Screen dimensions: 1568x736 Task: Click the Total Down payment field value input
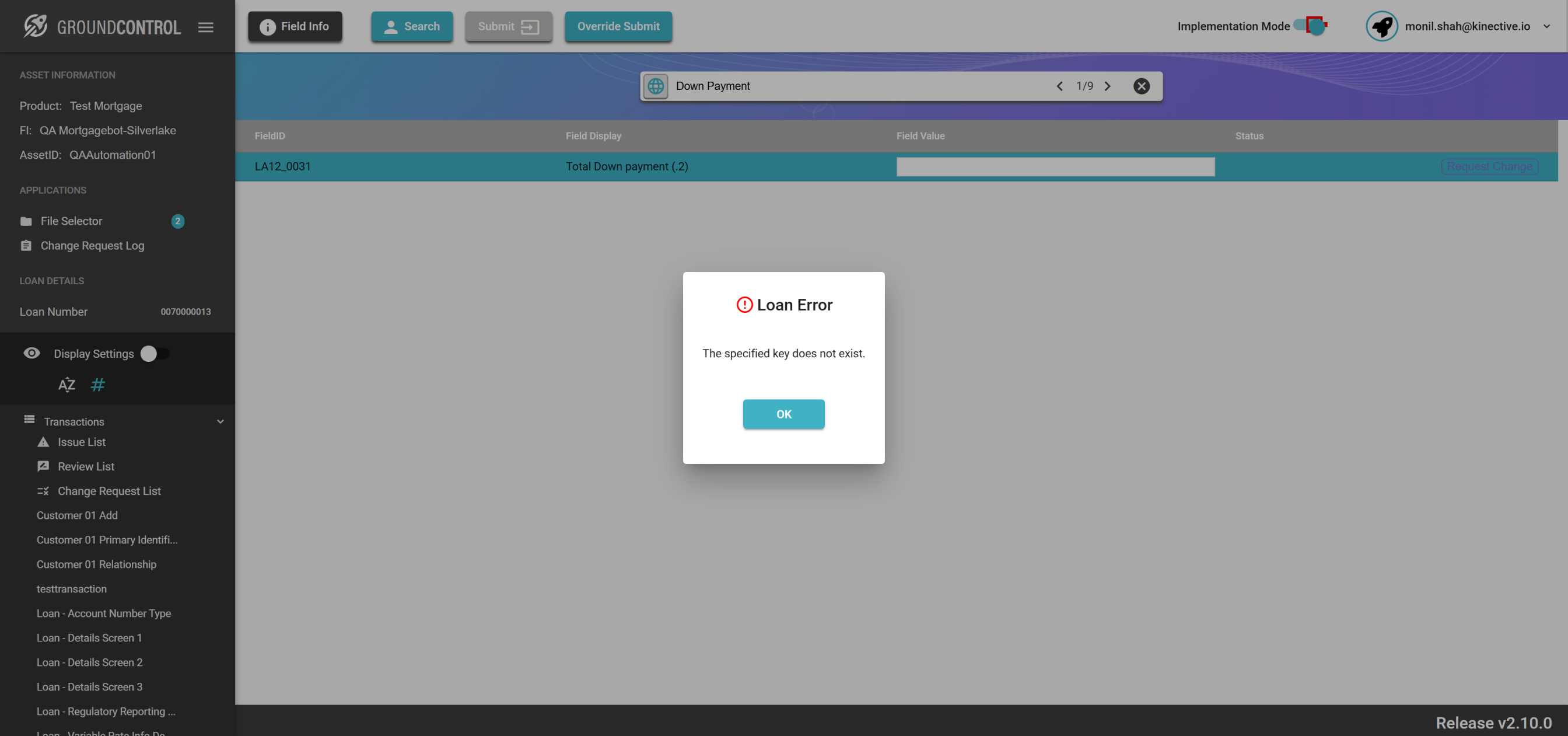[x=1055, y=166]
